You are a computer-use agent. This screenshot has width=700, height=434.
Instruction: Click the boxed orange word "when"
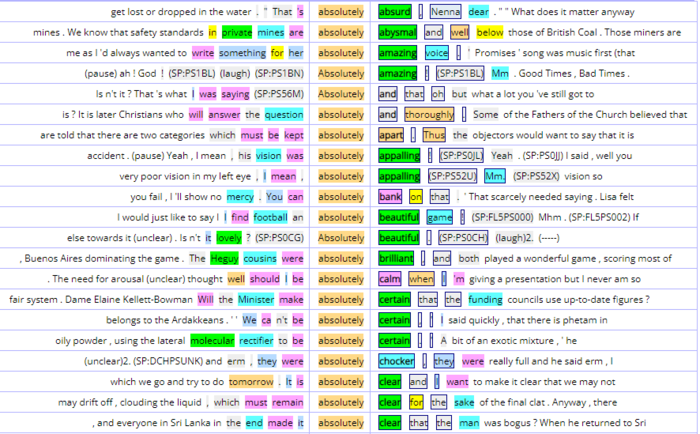tap(421, 279)
